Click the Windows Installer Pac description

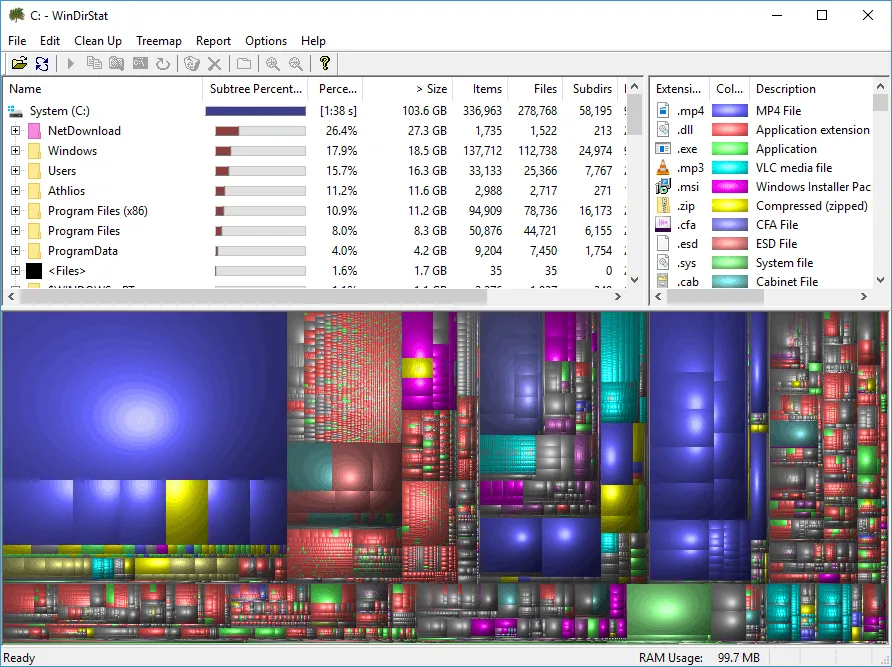(x=813, y=187)
